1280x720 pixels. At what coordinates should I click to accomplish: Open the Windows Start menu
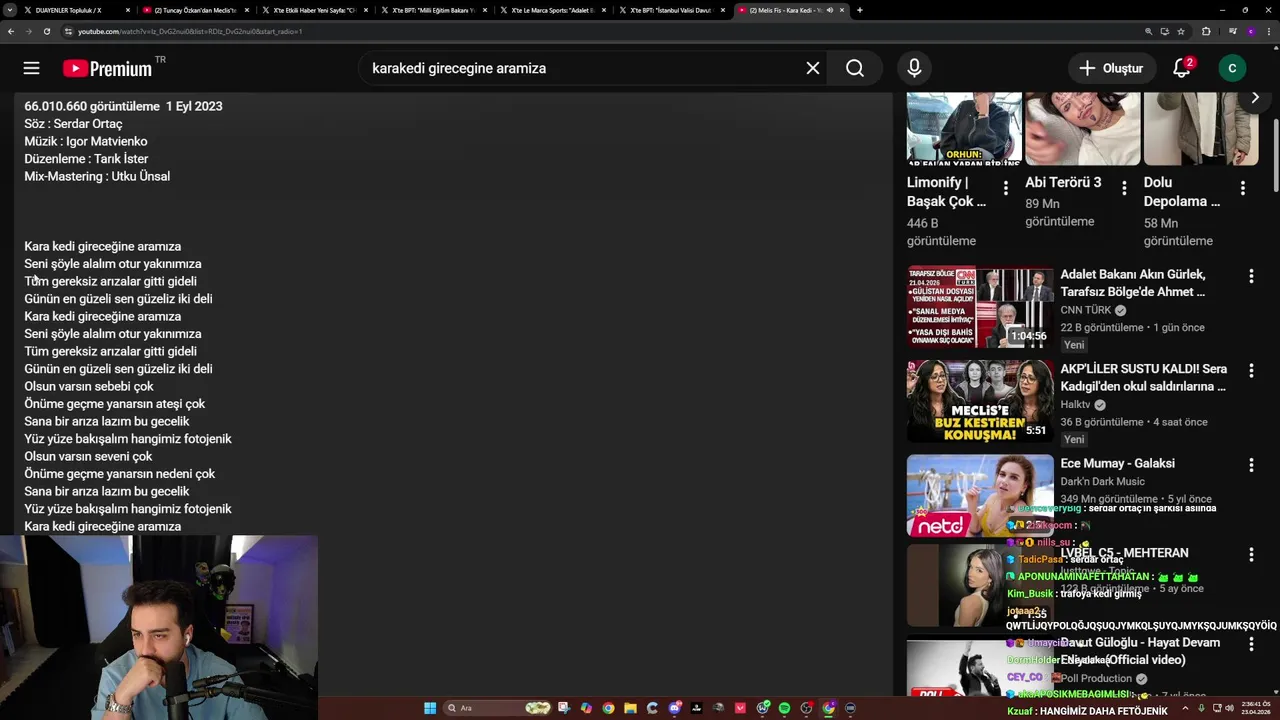[x=430, y=708]
